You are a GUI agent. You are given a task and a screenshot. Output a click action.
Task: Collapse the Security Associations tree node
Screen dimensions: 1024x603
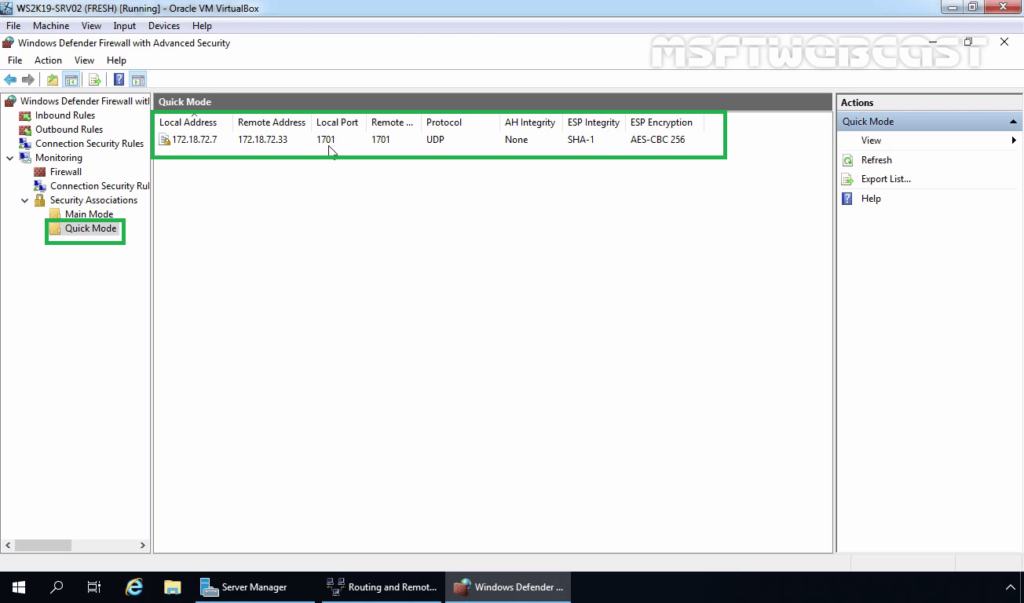[x=25, y=201]
